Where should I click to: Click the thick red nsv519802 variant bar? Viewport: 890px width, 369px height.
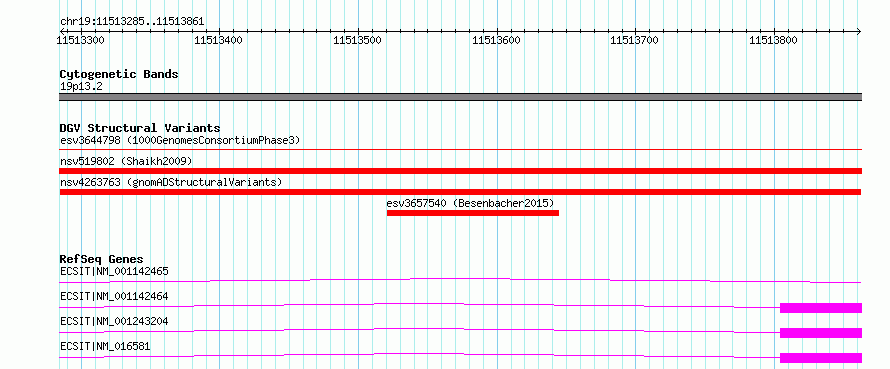coord(460,171)
